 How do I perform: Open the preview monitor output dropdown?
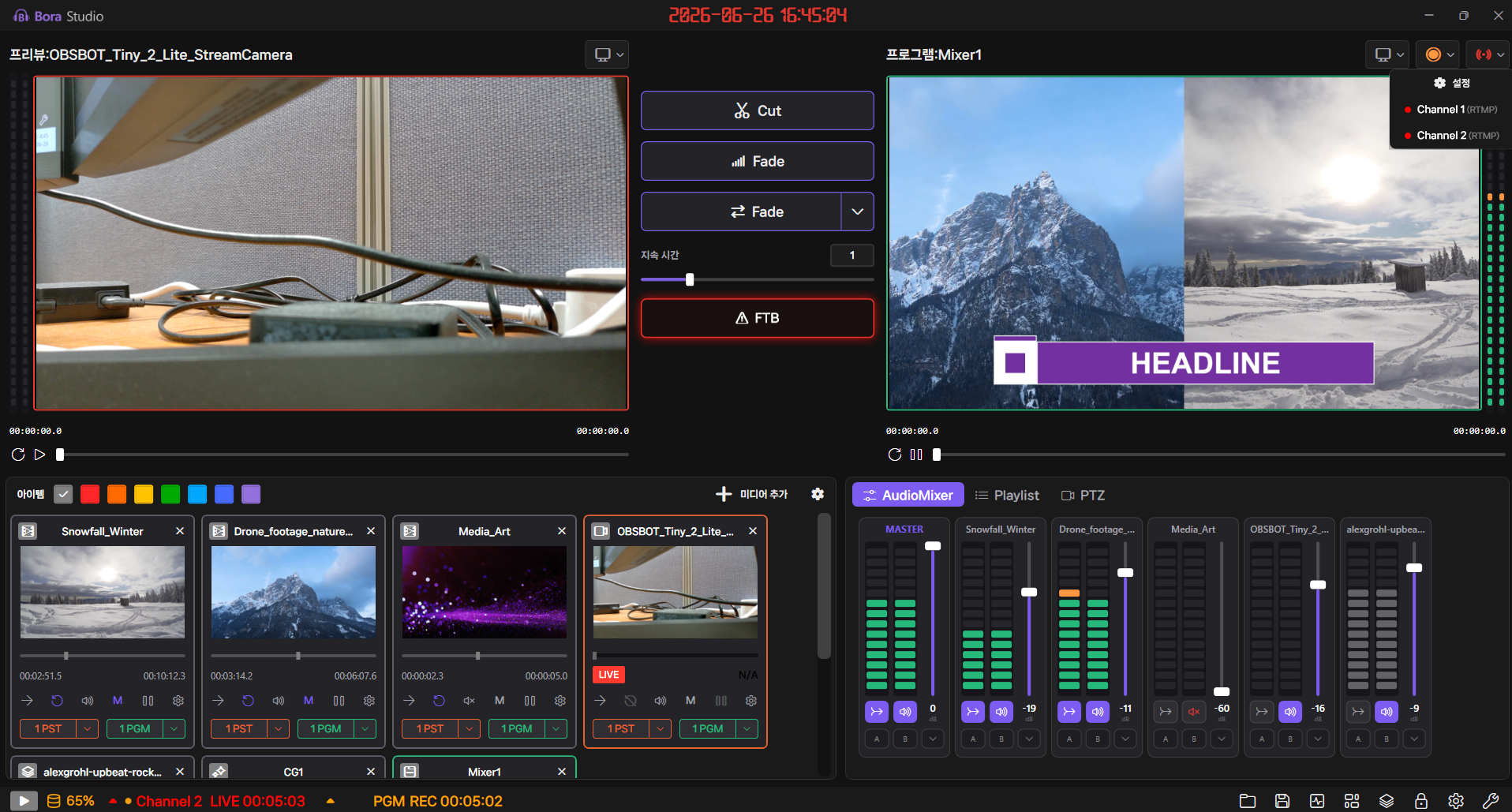point(607,54)
